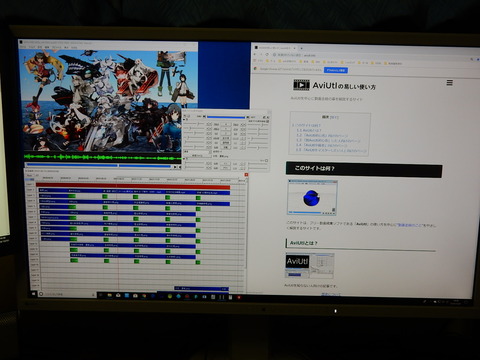
Task: Close the extended editing timeline window
Action: pyautogui.click(x=246, y=175)
